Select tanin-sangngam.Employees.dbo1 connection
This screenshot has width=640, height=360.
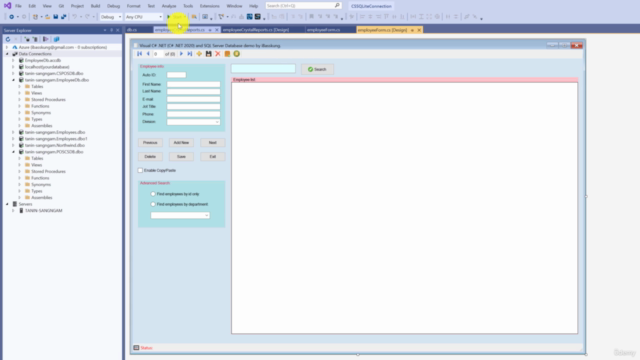56,139
